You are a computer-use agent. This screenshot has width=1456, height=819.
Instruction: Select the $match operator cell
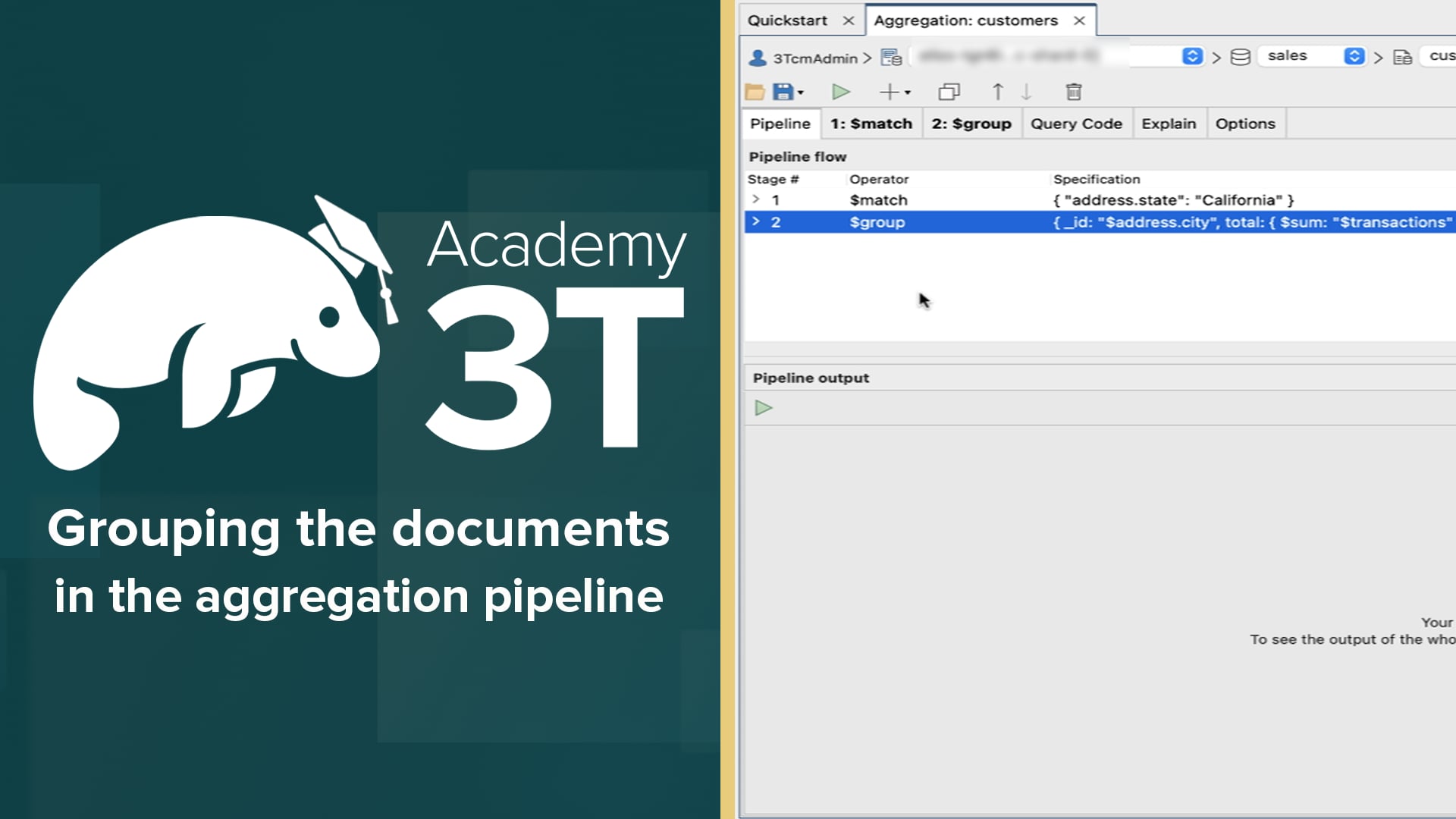(x=878, y=200)
